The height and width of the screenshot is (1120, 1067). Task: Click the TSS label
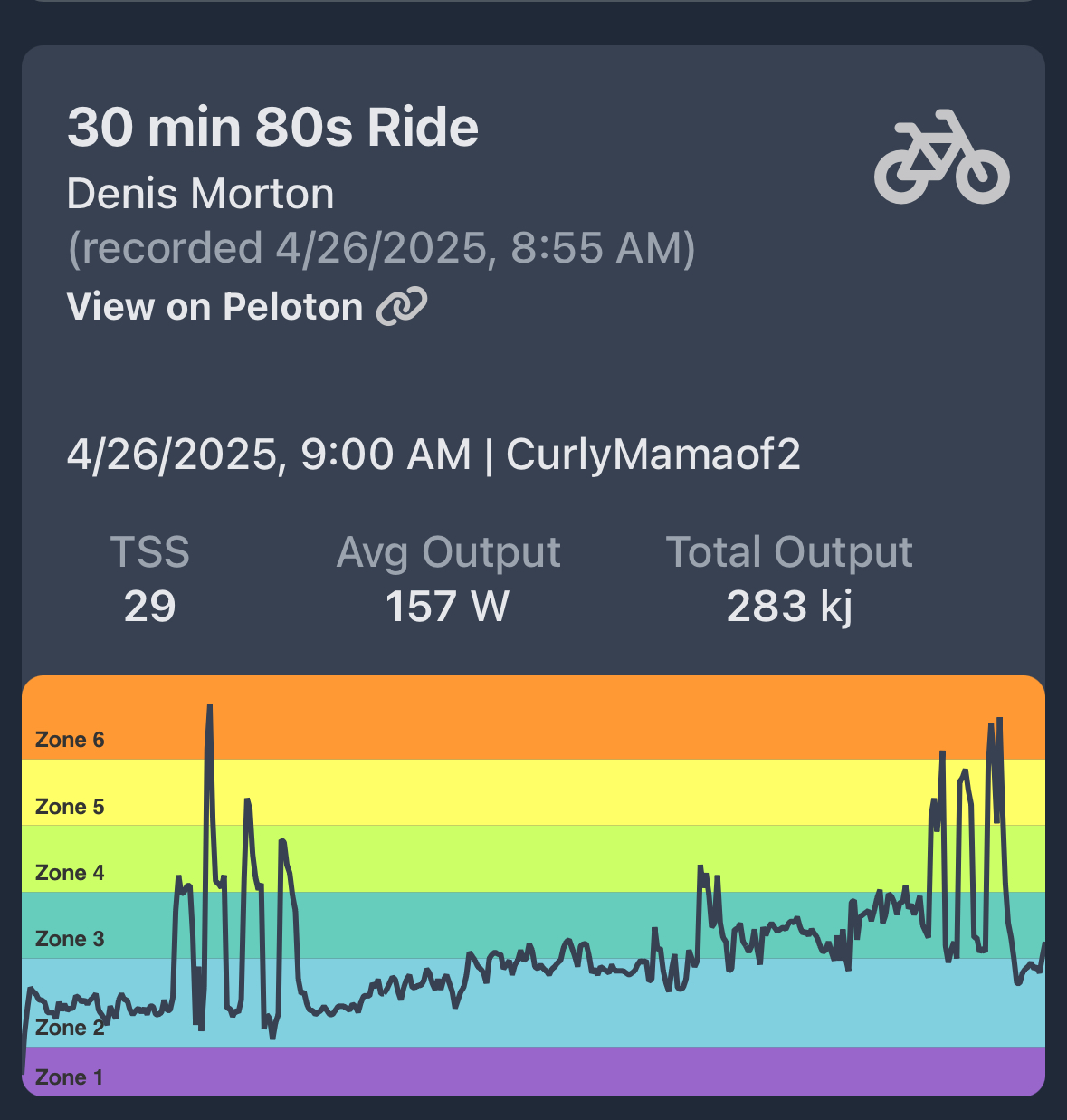[x=149, y=551]
